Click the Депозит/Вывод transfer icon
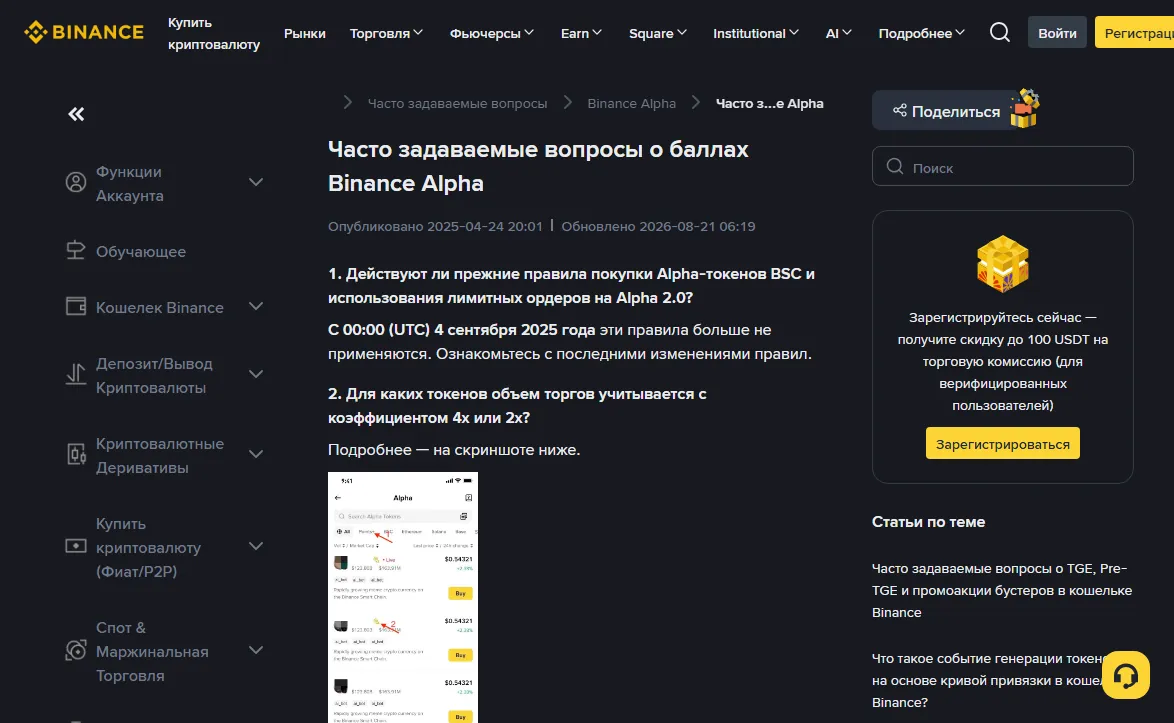 pos(76,373)
